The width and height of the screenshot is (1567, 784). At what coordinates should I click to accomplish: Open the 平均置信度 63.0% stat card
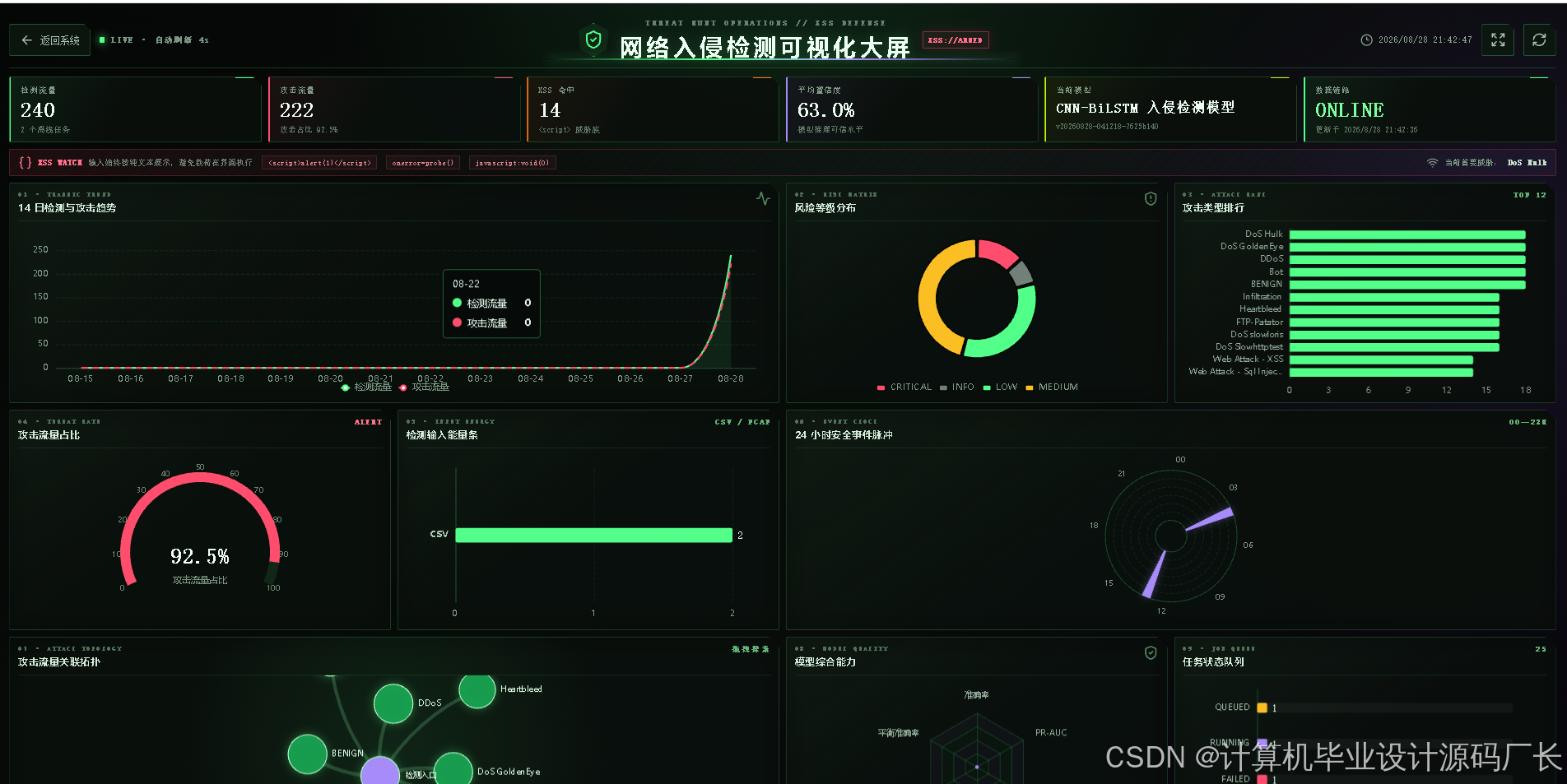click(912, 109)
